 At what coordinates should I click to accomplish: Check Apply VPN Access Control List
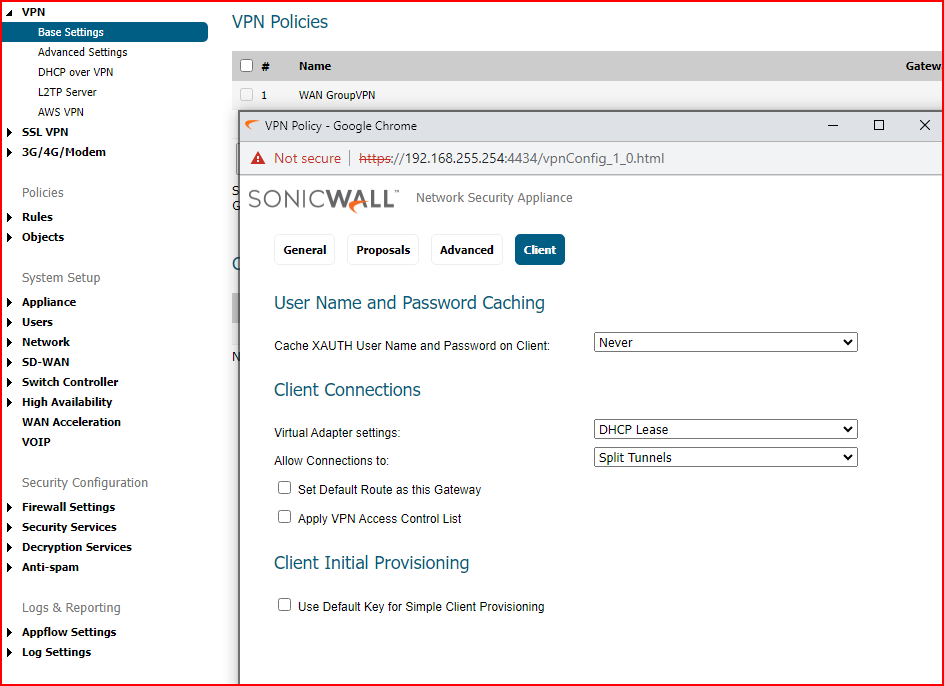click(285, 518)
